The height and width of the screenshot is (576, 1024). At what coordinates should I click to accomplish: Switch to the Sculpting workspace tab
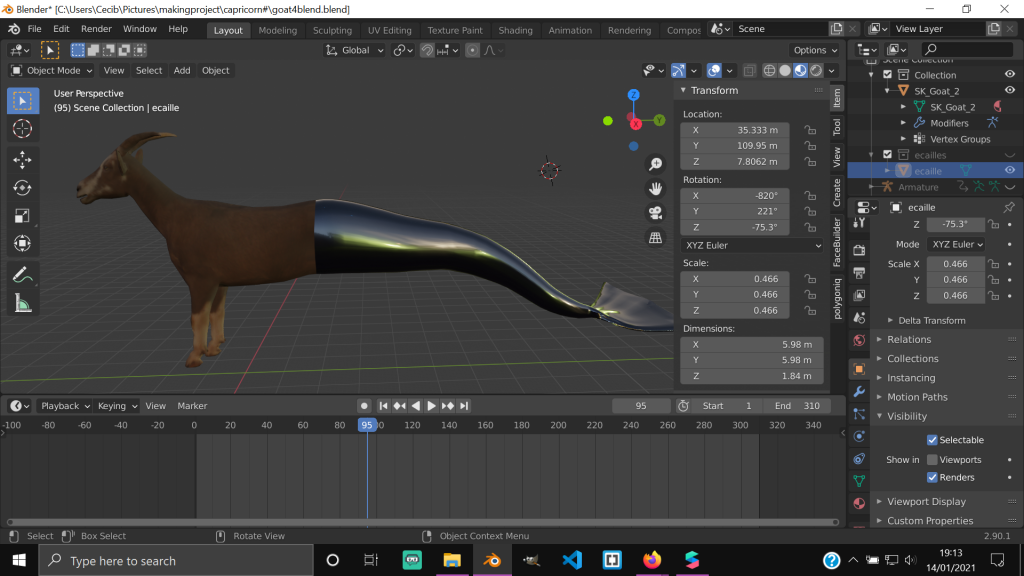coord(332,30)
